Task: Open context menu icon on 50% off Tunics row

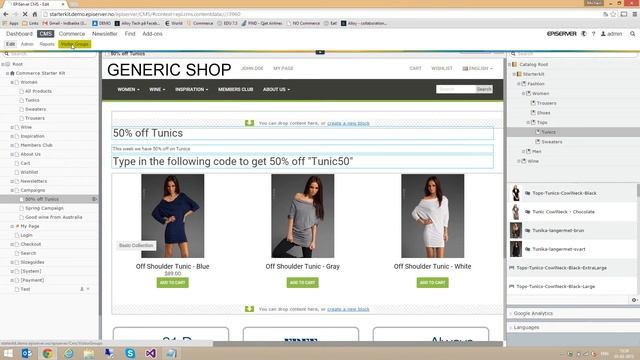Action: click(x=94, y=199)
